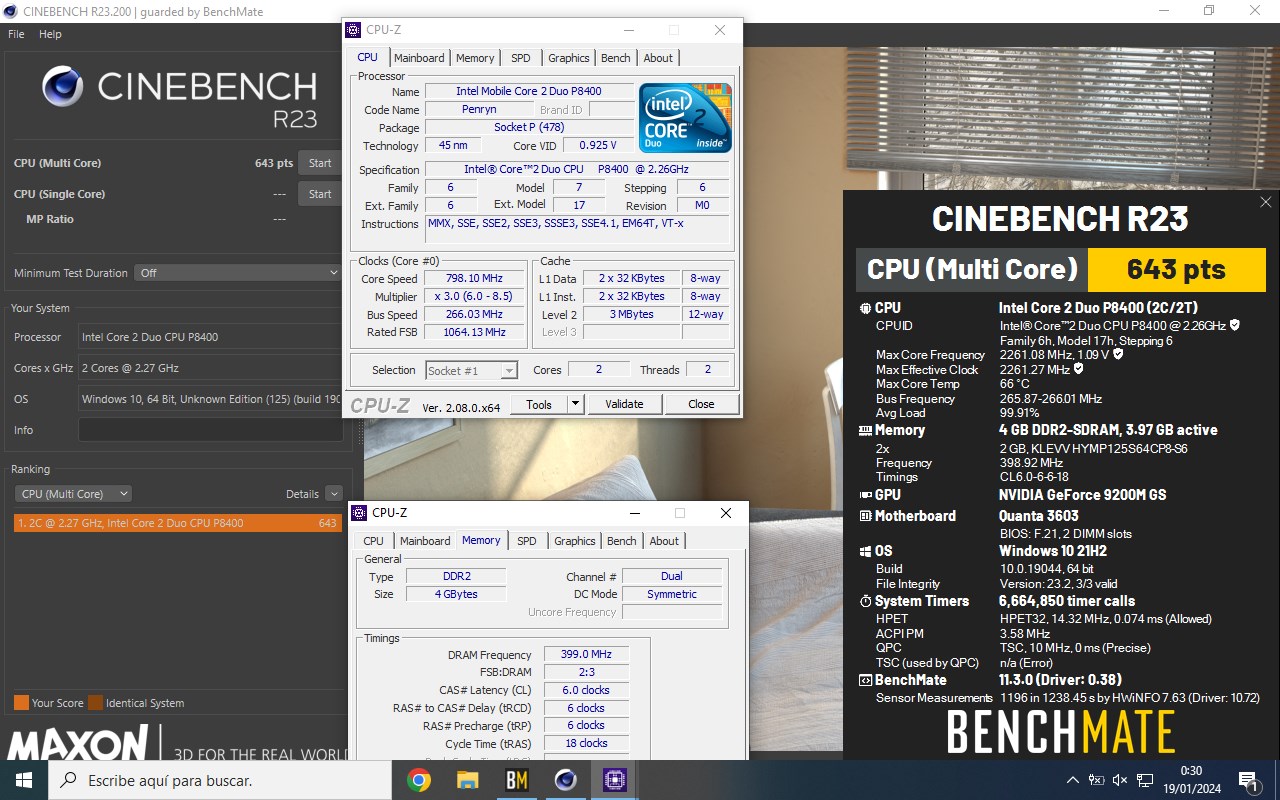Click the Memory icon in BenchMate panel

[866, 430]
